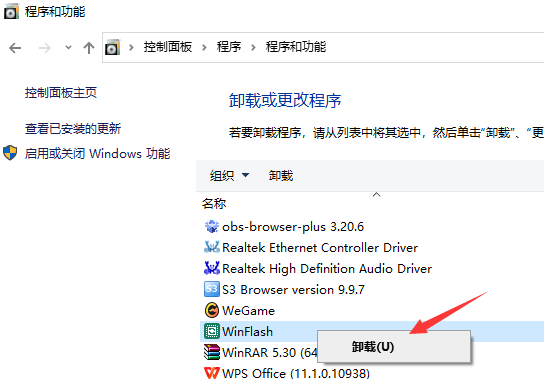The image size is (544, 379).
Task: Click the Realtek Ethernet Controller icon
Action: [x=212, y=247]
